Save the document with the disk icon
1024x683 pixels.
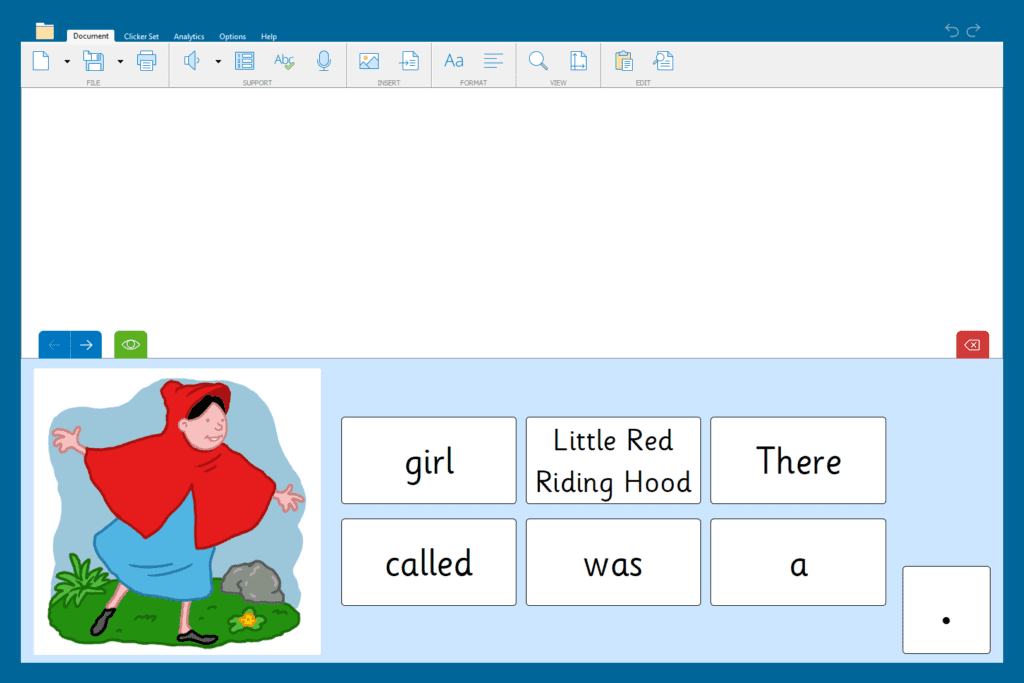93,61
